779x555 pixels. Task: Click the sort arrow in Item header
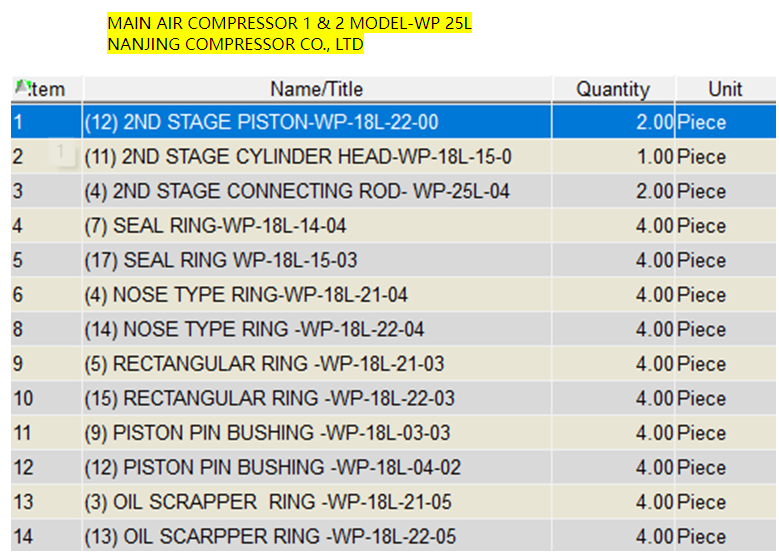point(22,87)
